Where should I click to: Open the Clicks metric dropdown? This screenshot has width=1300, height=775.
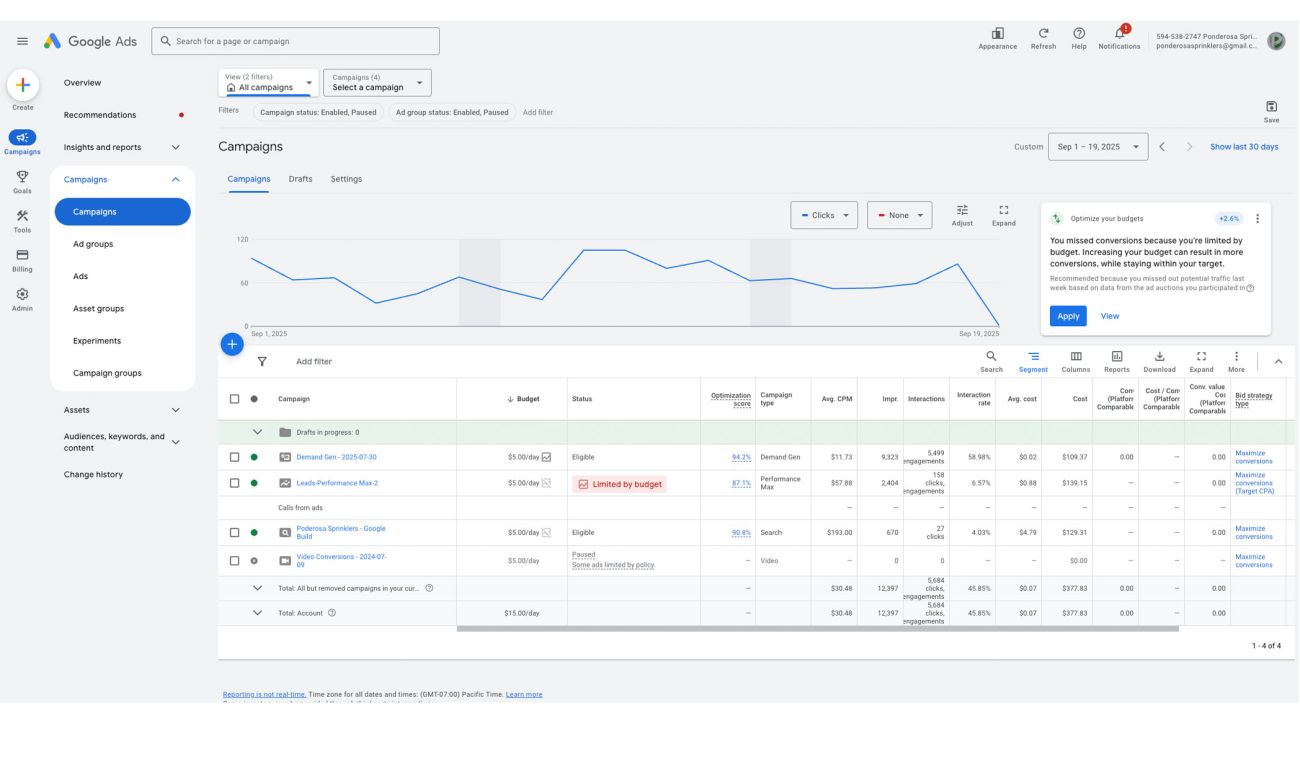click(824, 215)
